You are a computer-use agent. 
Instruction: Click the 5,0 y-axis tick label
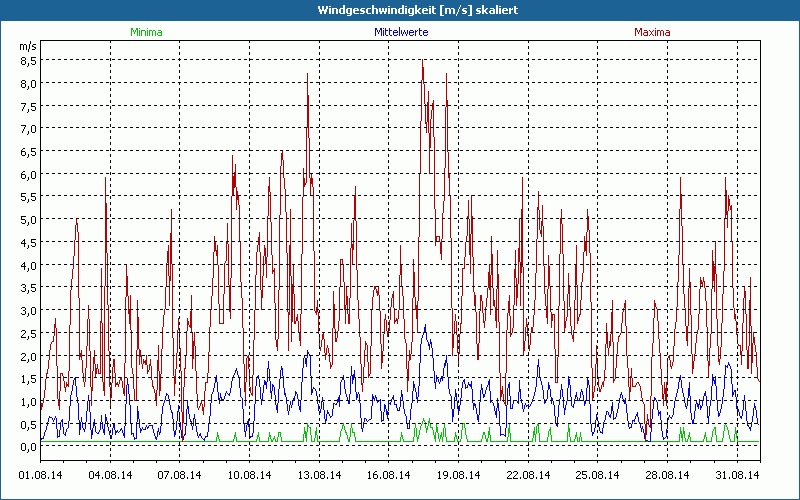coord(30,220)
